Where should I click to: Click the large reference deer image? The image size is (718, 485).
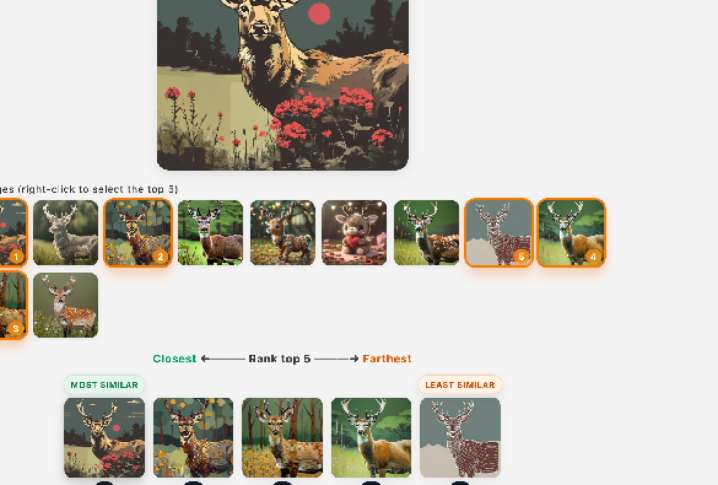[283, 85]
